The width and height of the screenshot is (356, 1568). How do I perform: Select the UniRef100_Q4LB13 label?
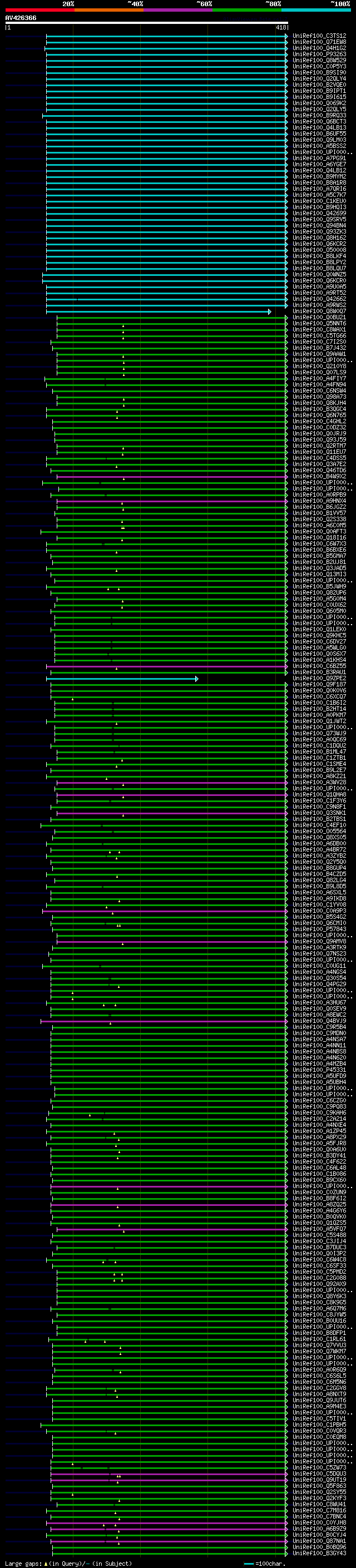(x=319, y=128)
